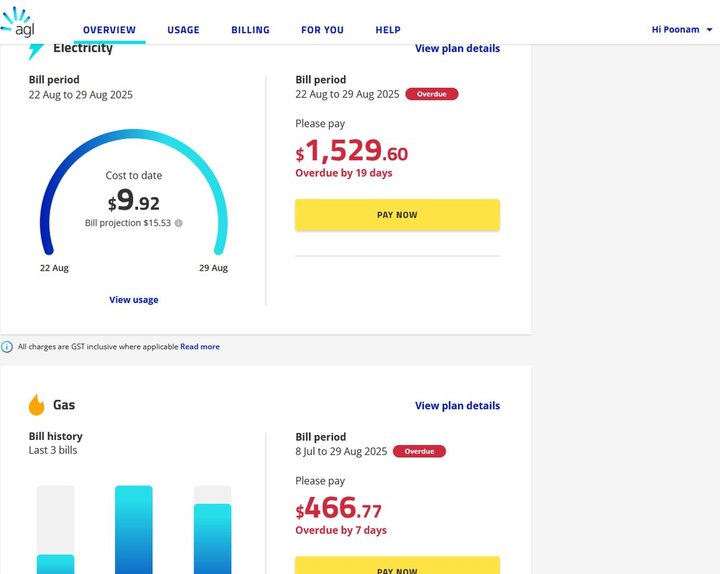Select the Help menu item
The width and height of the screenshot is (720, 574).
(x=388, y=30)
